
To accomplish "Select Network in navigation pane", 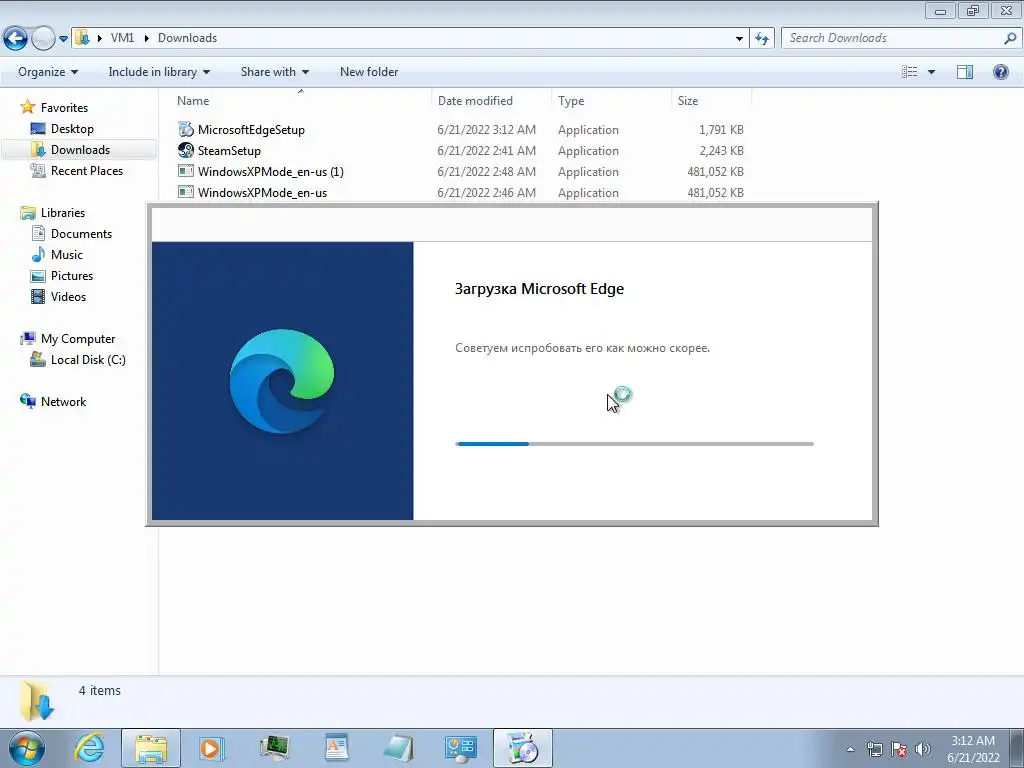I will coord(63,402).
